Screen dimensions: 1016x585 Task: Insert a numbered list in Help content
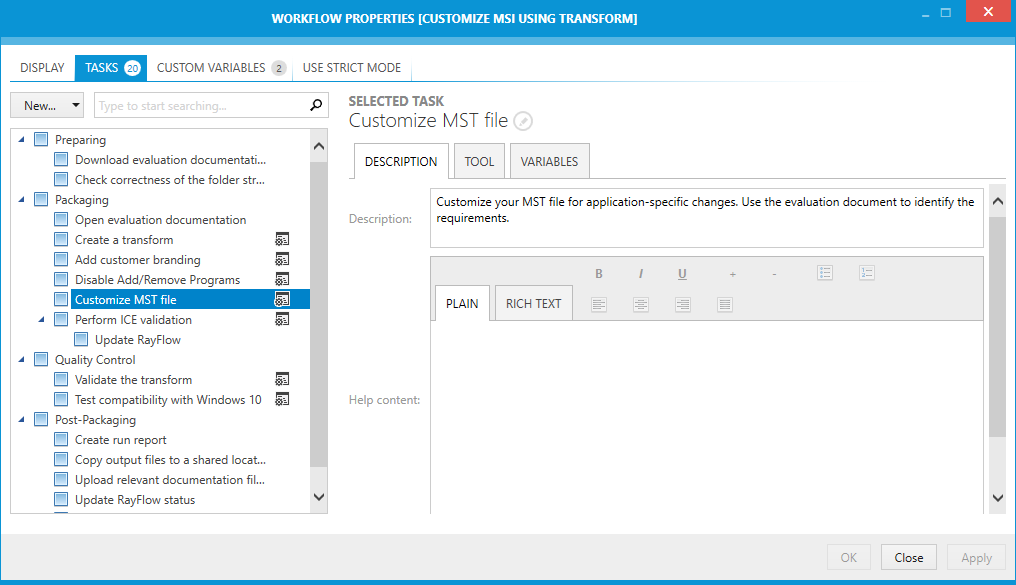[x=866, y=271]
